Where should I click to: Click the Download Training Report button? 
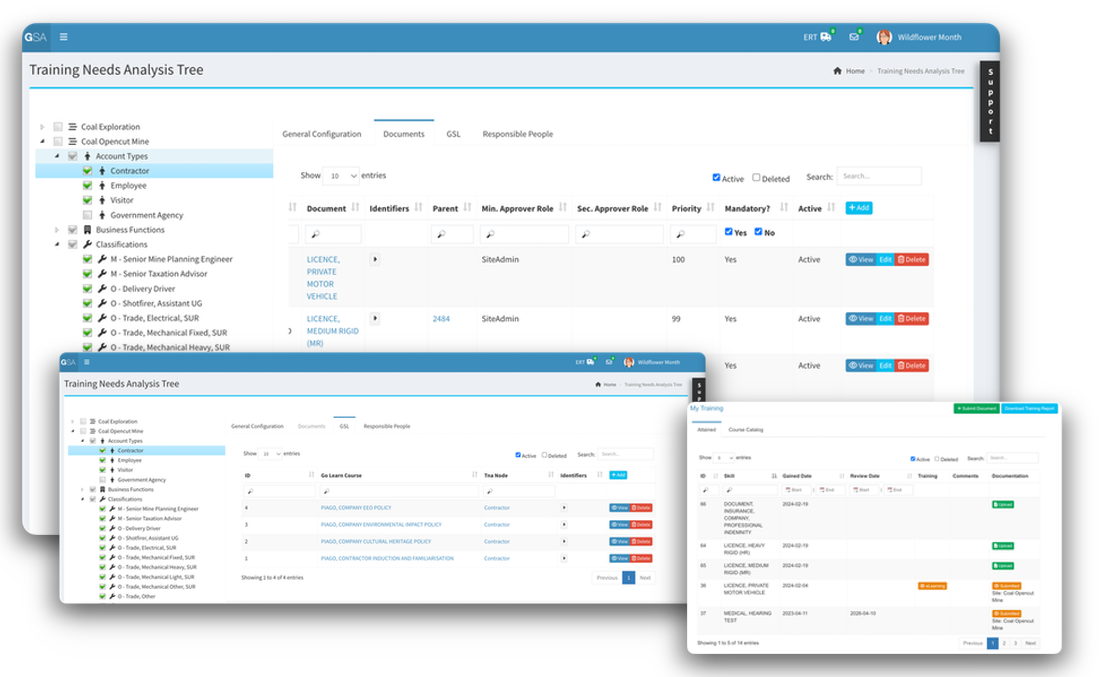tap(1029, 409)
